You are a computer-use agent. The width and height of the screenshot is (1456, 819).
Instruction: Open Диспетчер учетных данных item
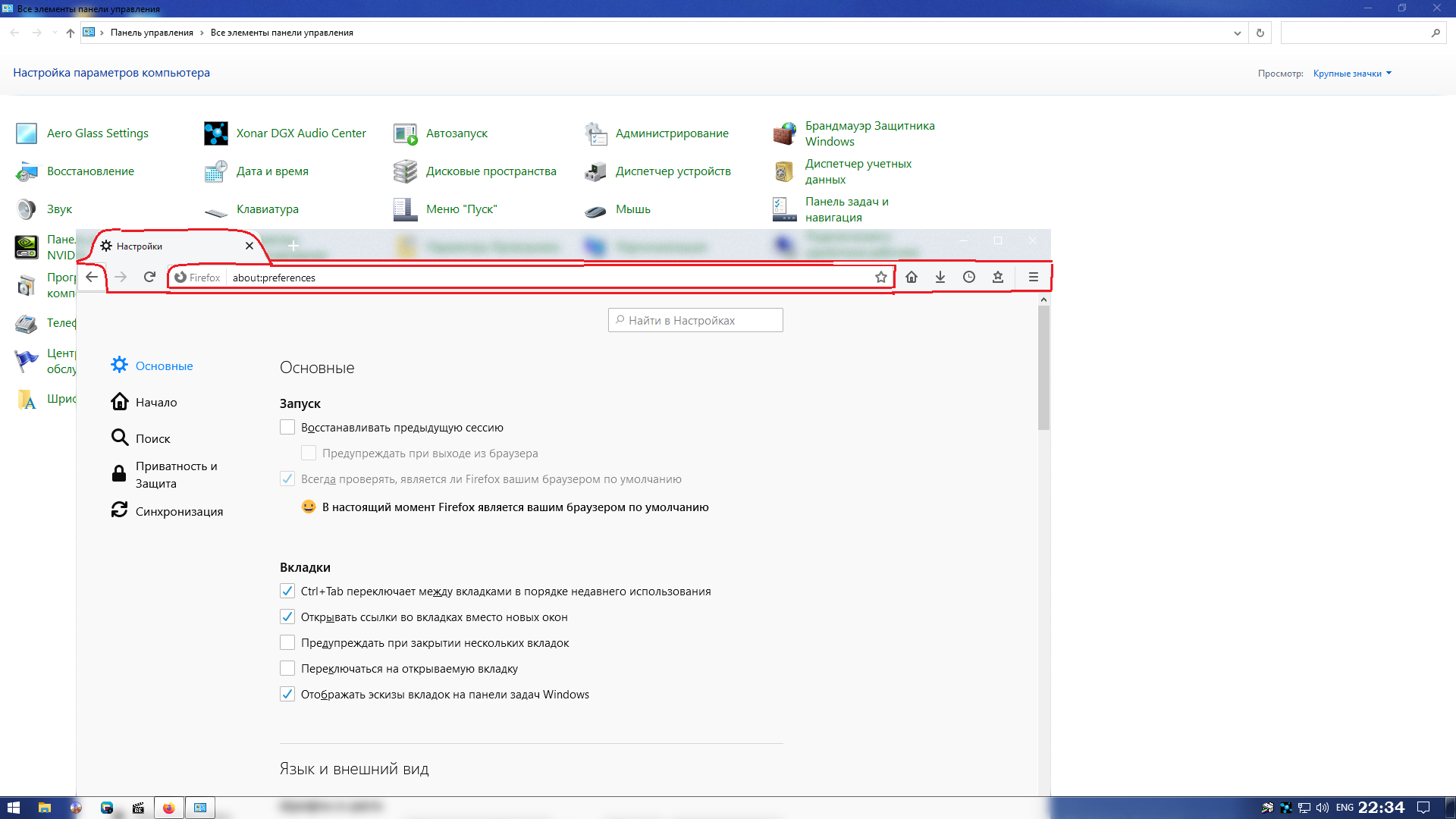coord(843,171)
